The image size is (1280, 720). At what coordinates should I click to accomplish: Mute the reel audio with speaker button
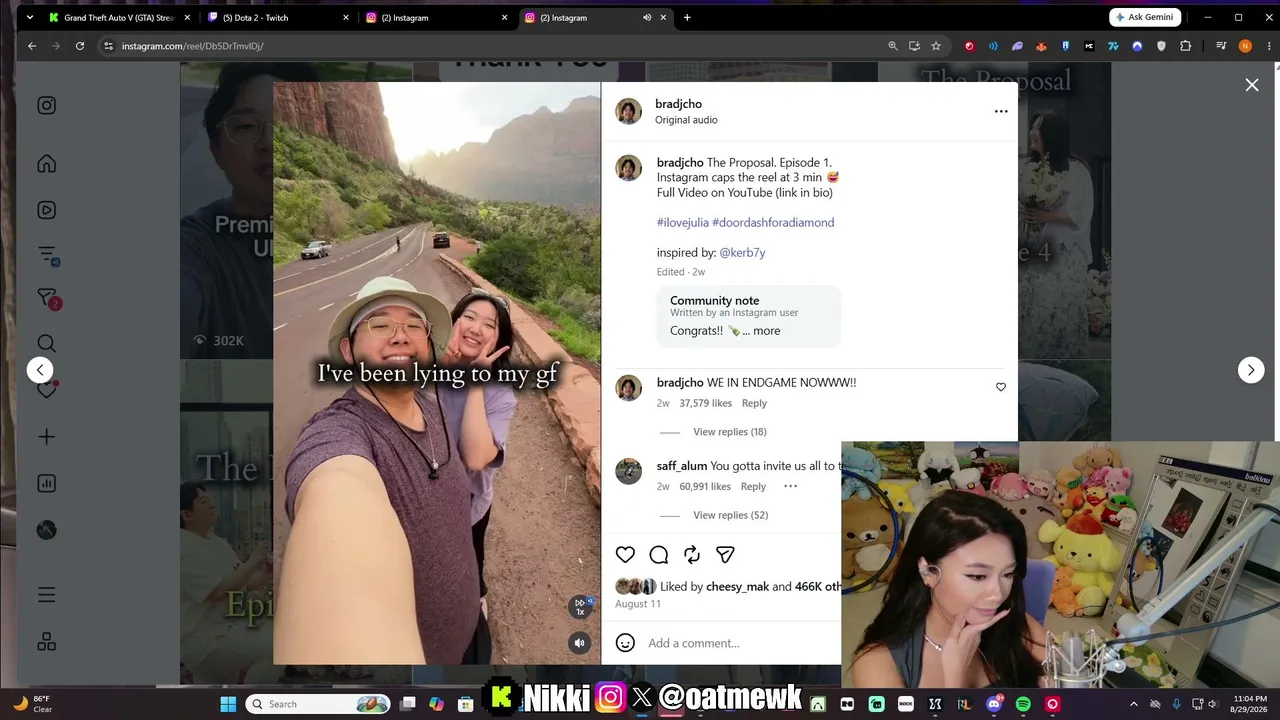coord(579,643)
